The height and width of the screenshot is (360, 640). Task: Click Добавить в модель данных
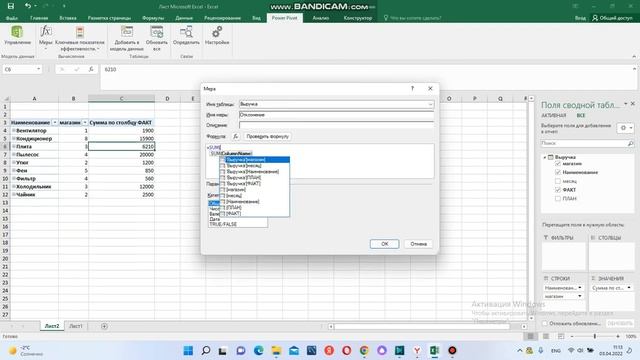[x=127, y=38]
